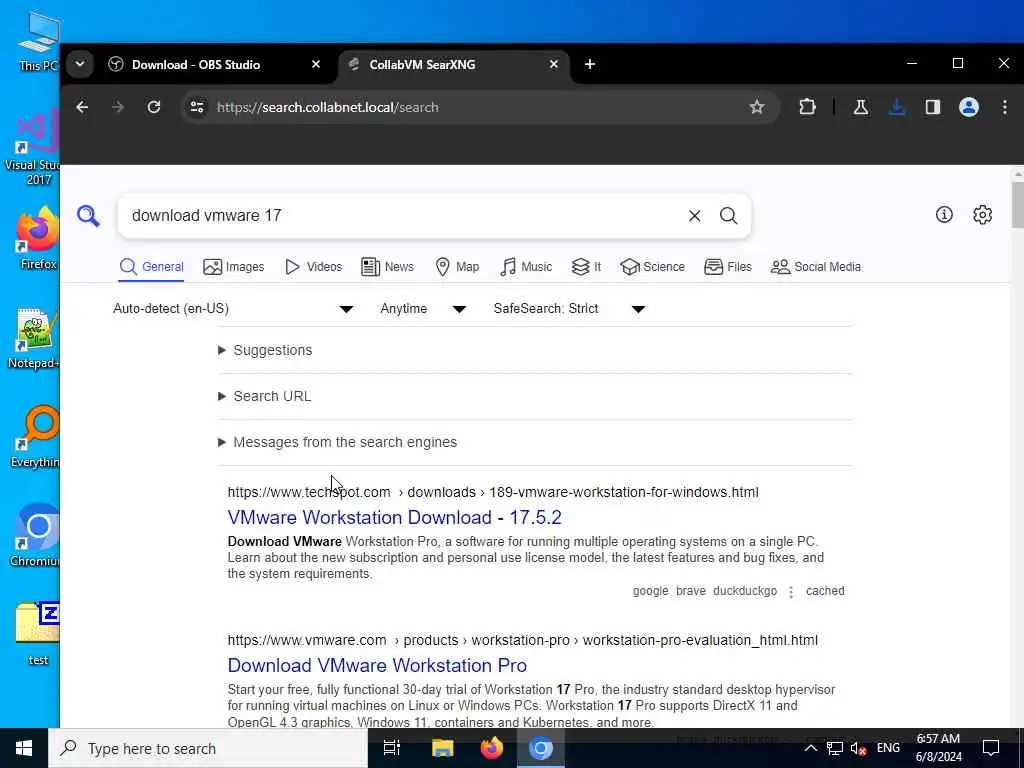Click the duckduckgo engine link on techspot result
1024x768 pixels.
[x=745, y=591]
